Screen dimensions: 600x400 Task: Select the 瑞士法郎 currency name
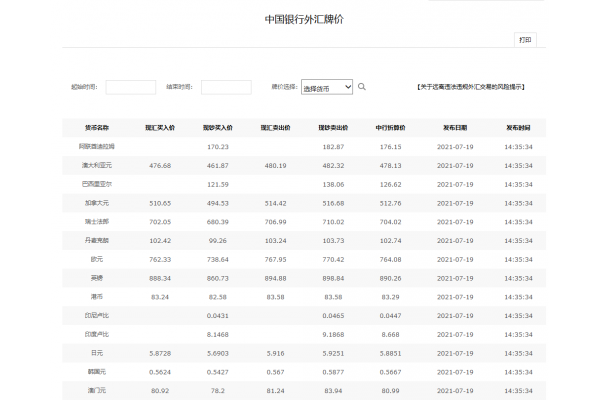click(97, 221)
